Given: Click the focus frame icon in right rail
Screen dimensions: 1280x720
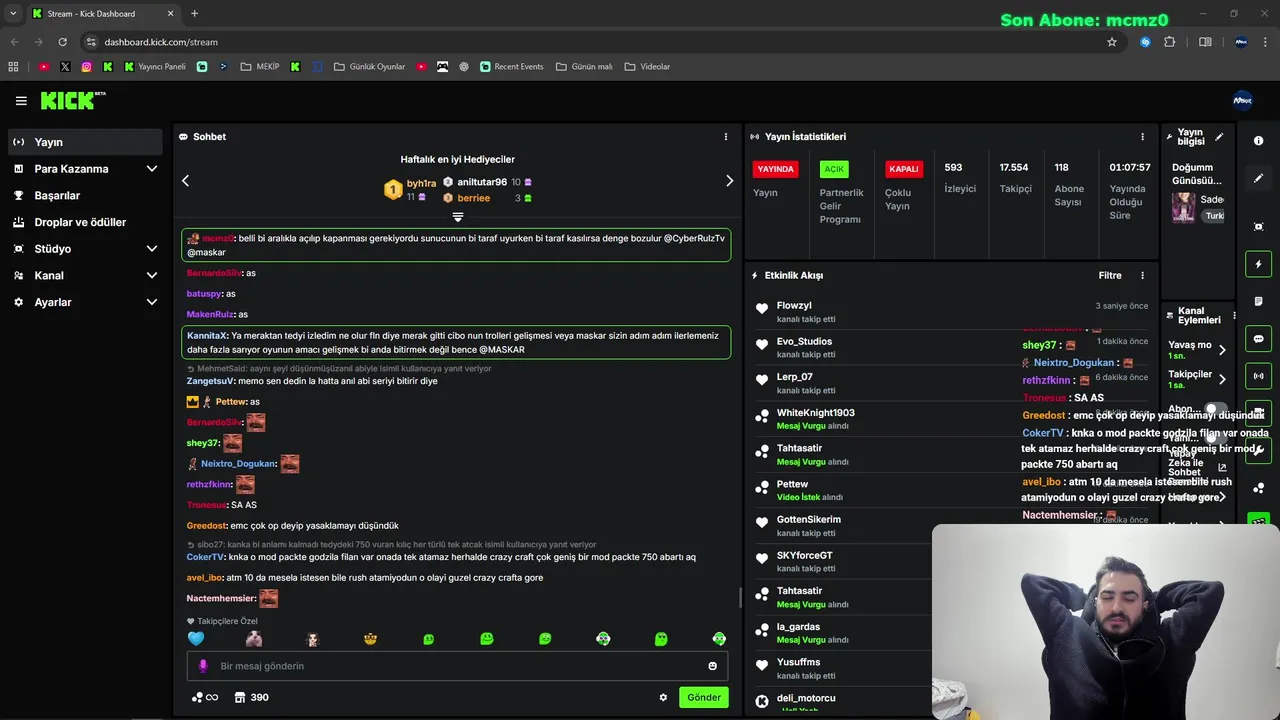Looking at the screenshot, I should click(x=1258, y=227).
